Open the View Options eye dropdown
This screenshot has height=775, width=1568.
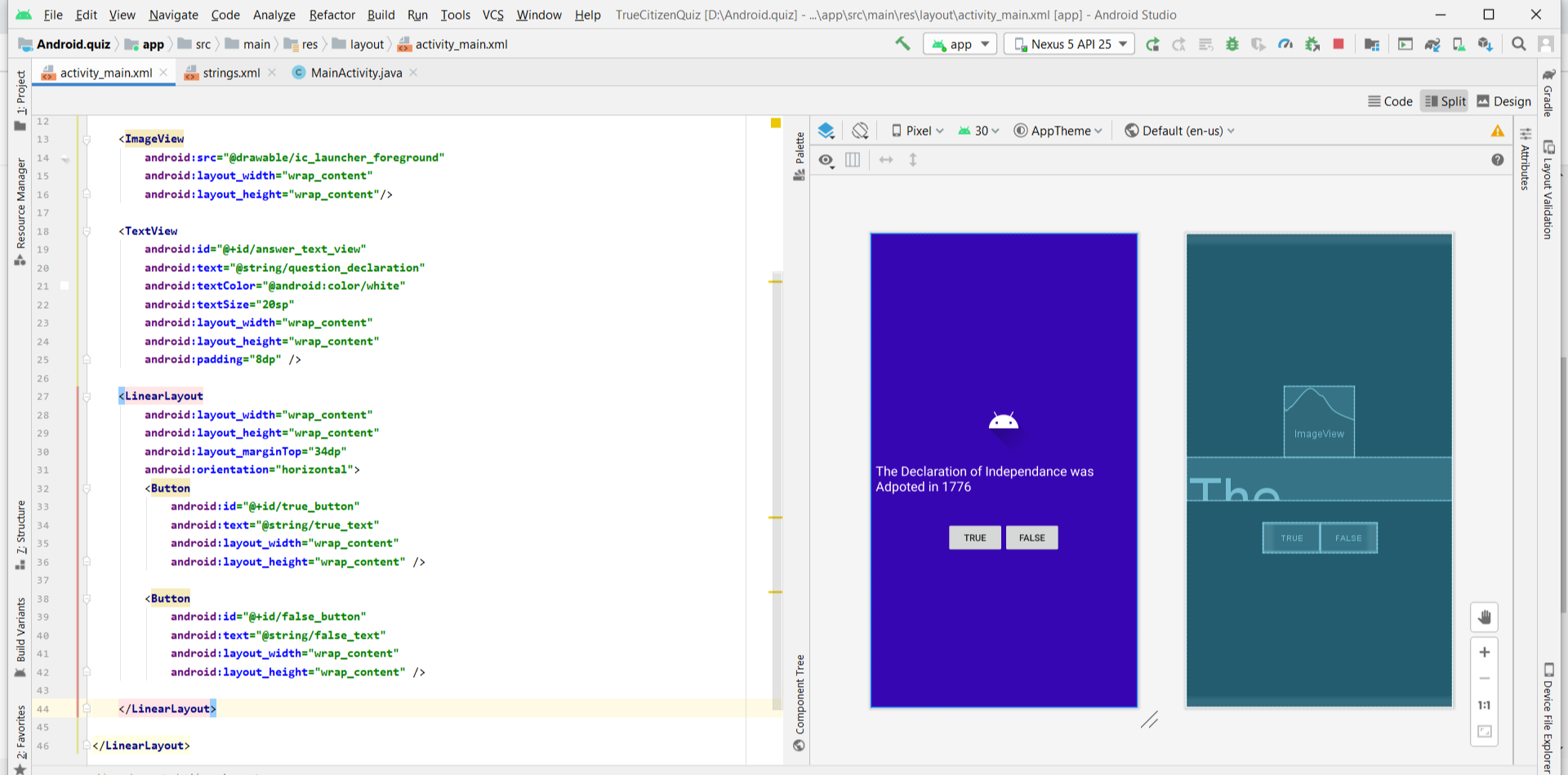[x=826, y=160]
